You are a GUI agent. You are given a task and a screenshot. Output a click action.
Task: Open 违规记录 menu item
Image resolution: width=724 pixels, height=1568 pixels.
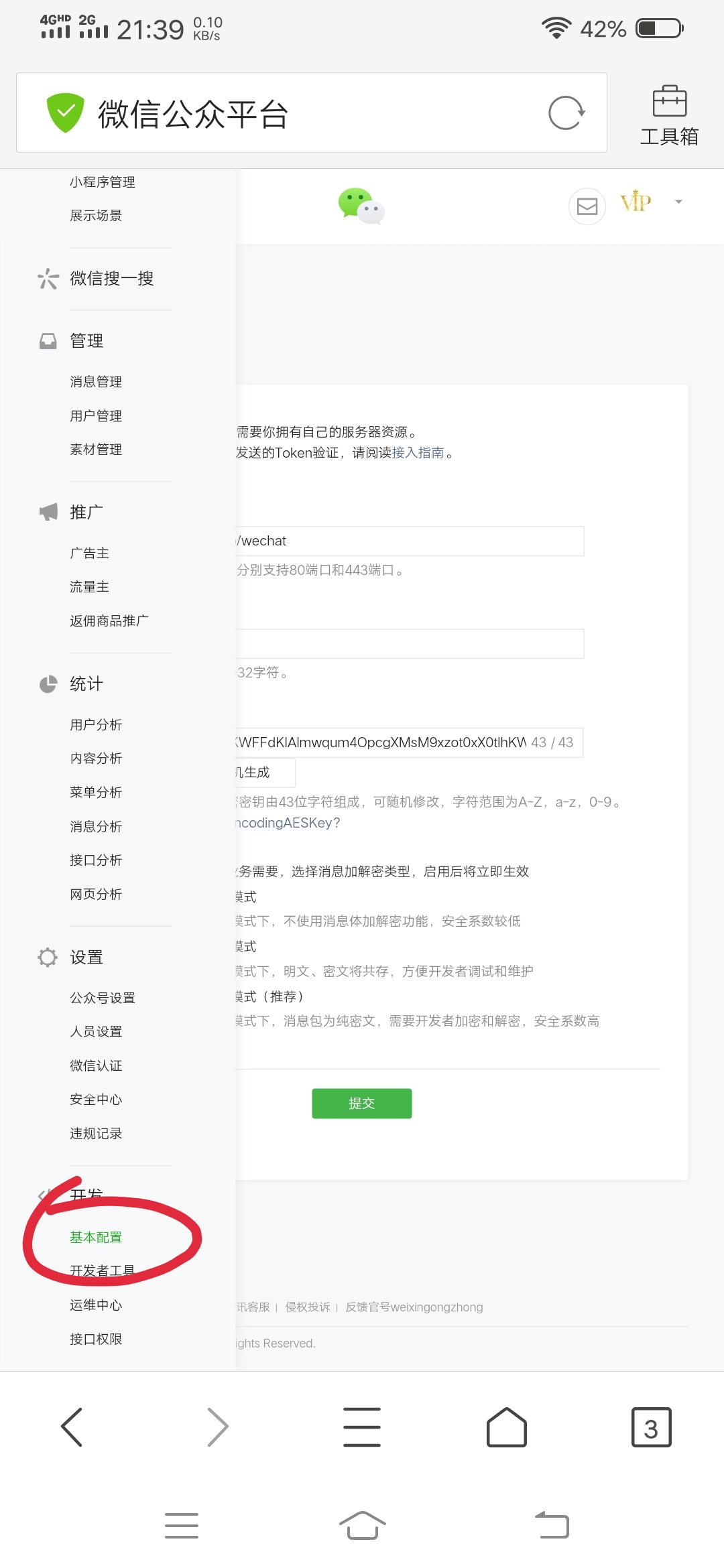tap(96, 1134)
